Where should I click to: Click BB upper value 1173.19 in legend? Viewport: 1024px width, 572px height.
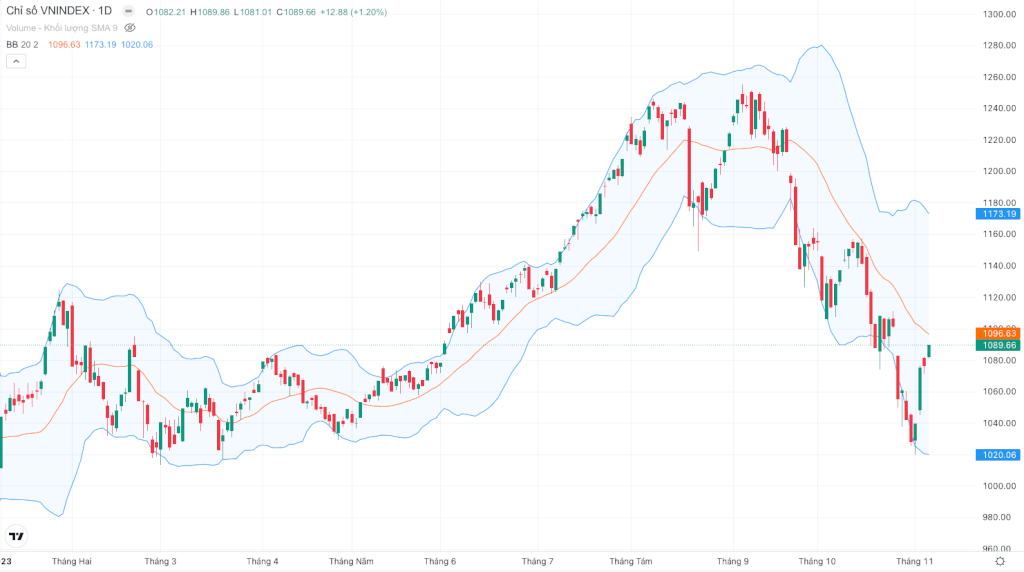pos(101,44)
